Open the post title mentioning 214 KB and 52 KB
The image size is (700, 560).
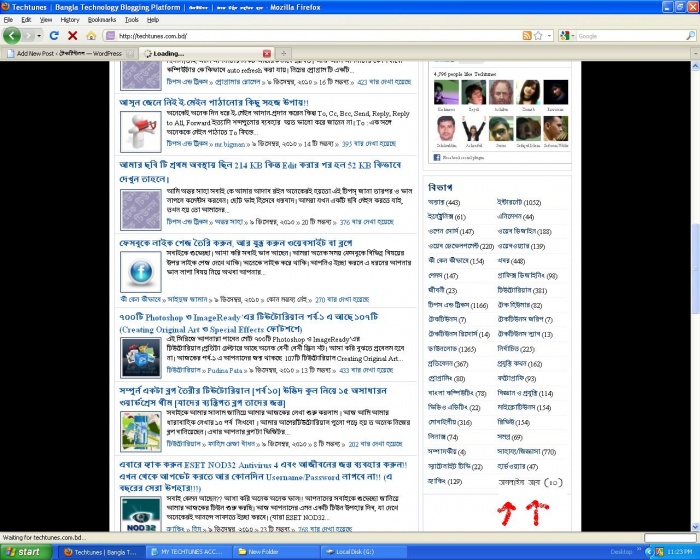click(260, 172)
